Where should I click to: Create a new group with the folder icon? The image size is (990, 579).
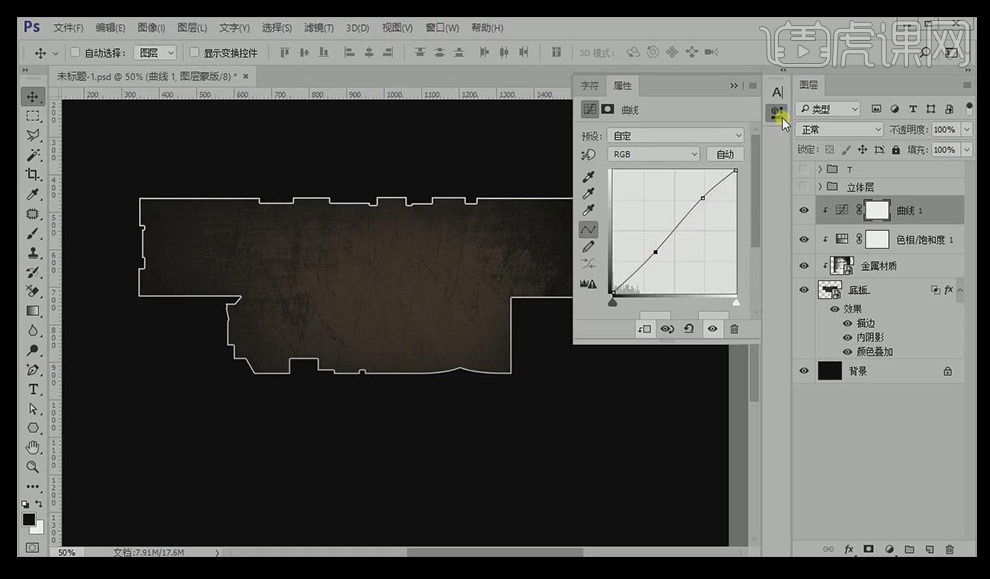[909, 549]
